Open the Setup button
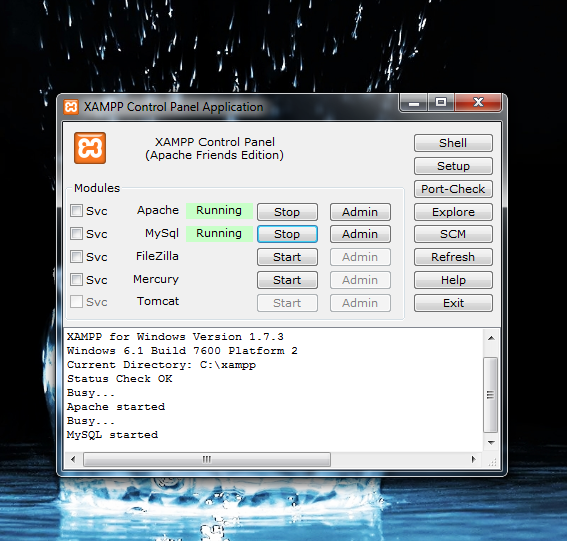 (x=453, y=166)
